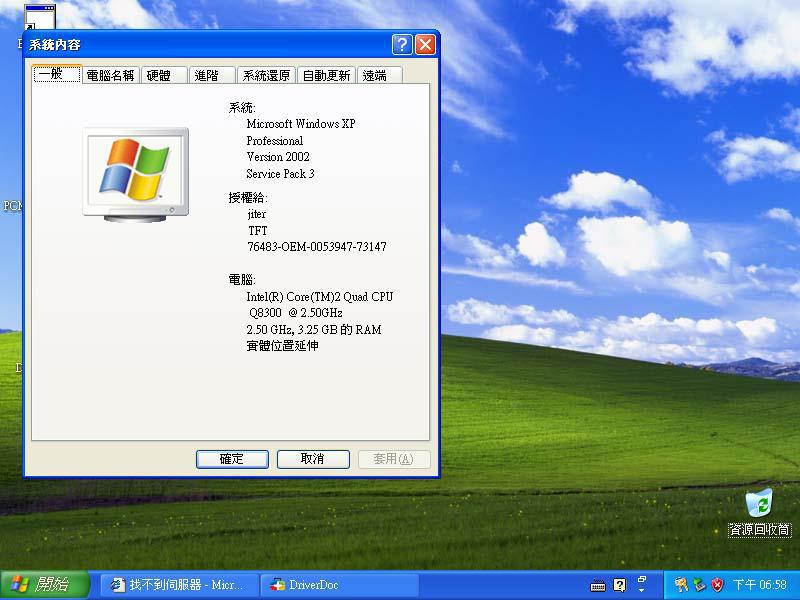Screen dimensions: 800x600
Task: Click the 取消 button
Action: [x=313, y=459]
